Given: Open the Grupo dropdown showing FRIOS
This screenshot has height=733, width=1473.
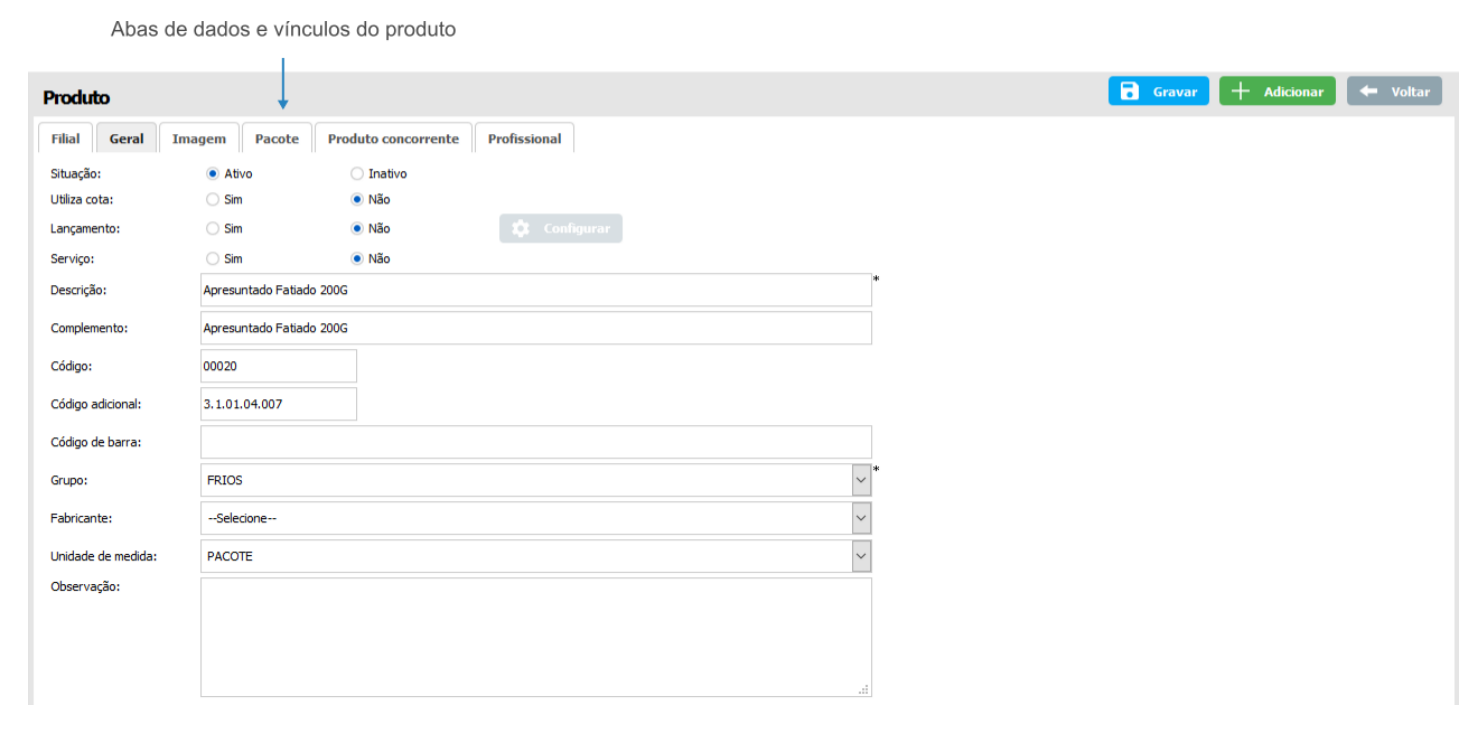Looking at the screenshot, I should tap(861, 480).
